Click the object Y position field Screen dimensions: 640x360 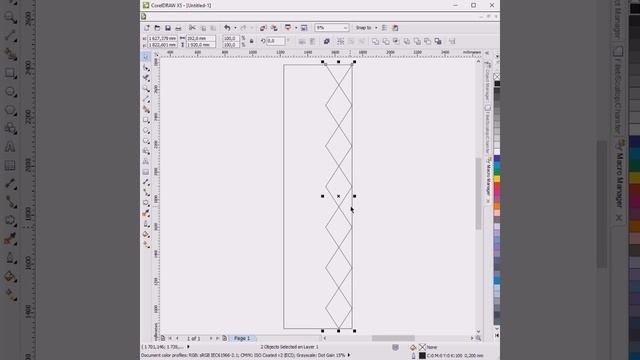[162, 44]
